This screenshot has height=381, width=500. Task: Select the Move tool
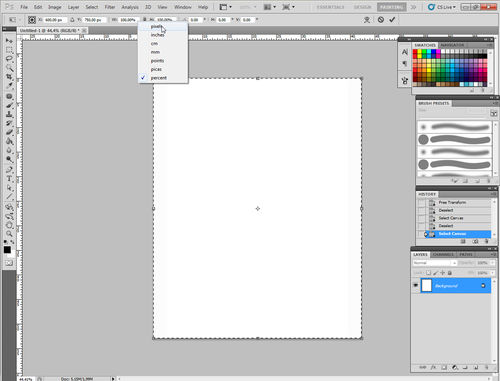(x=9, y=41)
